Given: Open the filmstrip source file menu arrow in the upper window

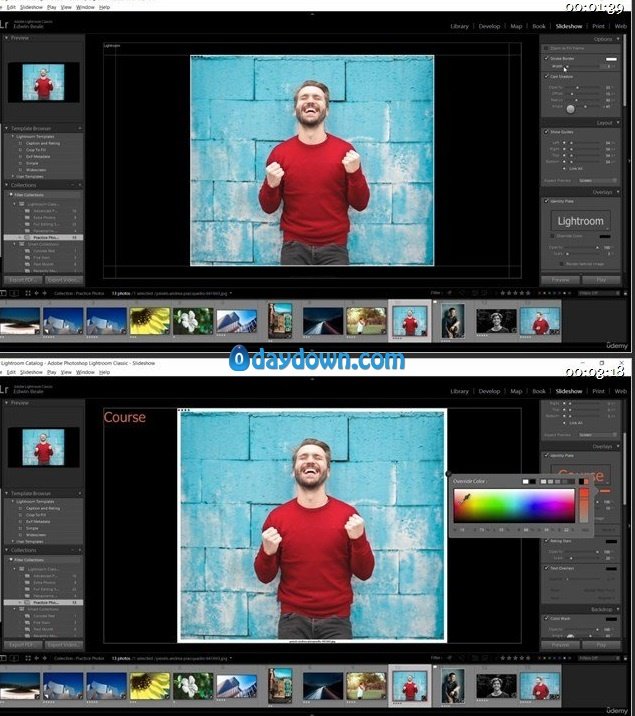Looking at the screenshot, I should pyautogui.click(x=231, y=293).
